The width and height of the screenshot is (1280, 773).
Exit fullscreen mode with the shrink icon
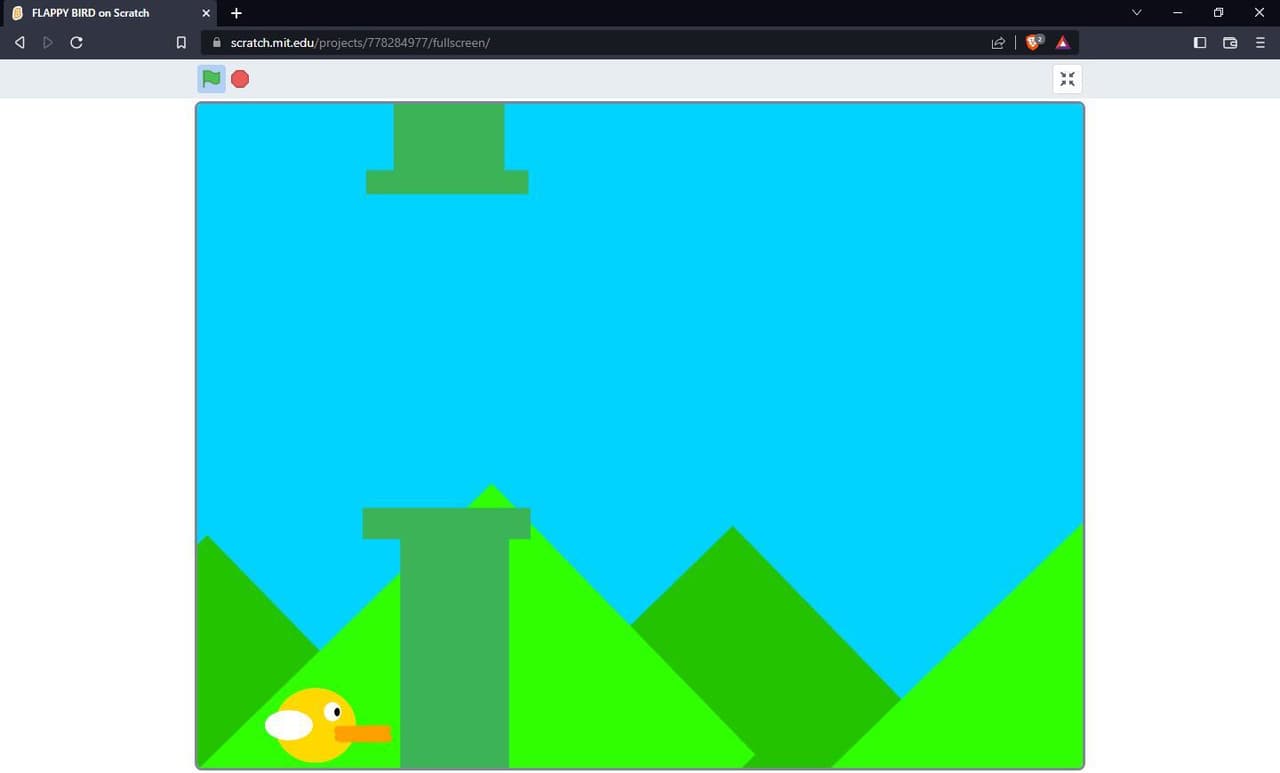[1067, 79]
